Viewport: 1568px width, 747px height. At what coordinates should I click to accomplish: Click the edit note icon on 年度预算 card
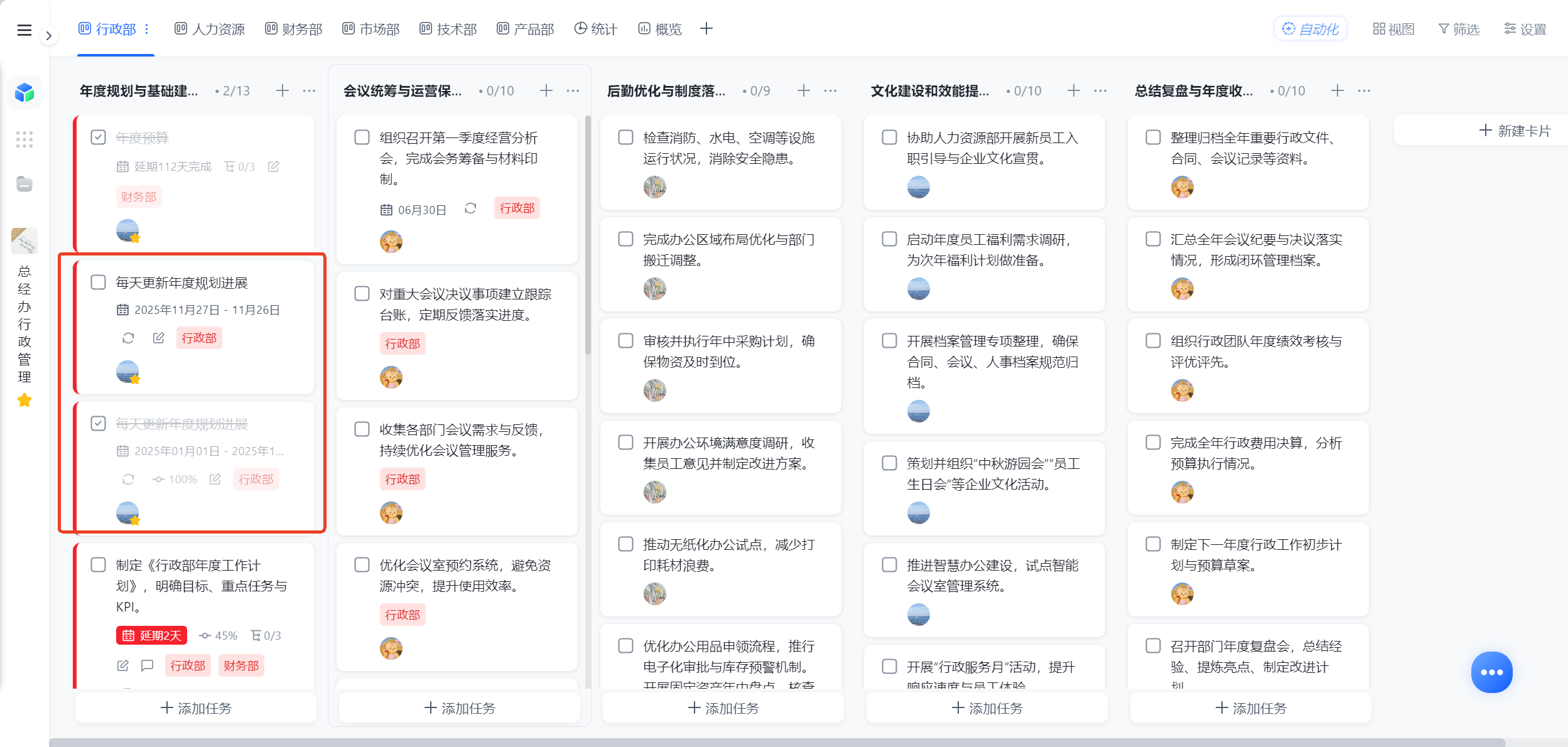[273, 166]
